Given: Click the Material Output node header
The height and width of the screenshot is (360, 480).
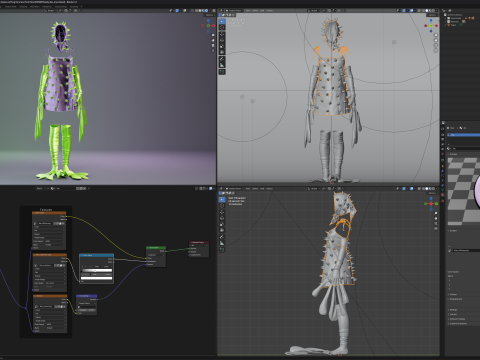Looking at the screenshot, I should click(199, 242).
